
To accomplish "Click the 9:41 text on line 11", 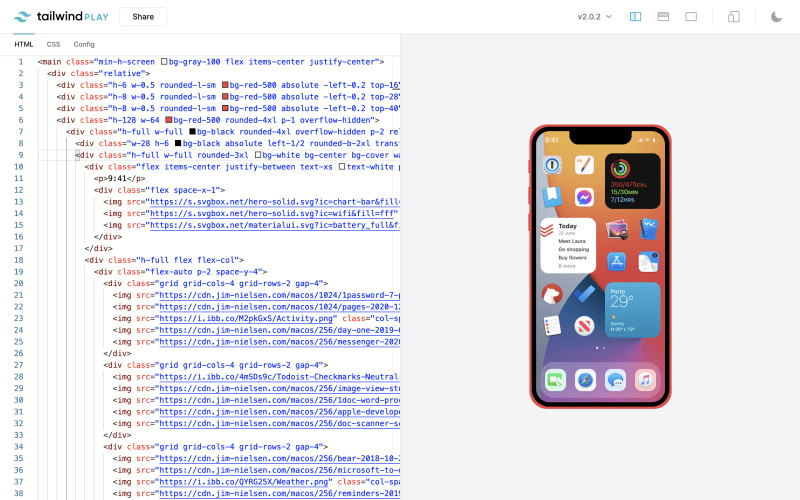I will point(117,179).
